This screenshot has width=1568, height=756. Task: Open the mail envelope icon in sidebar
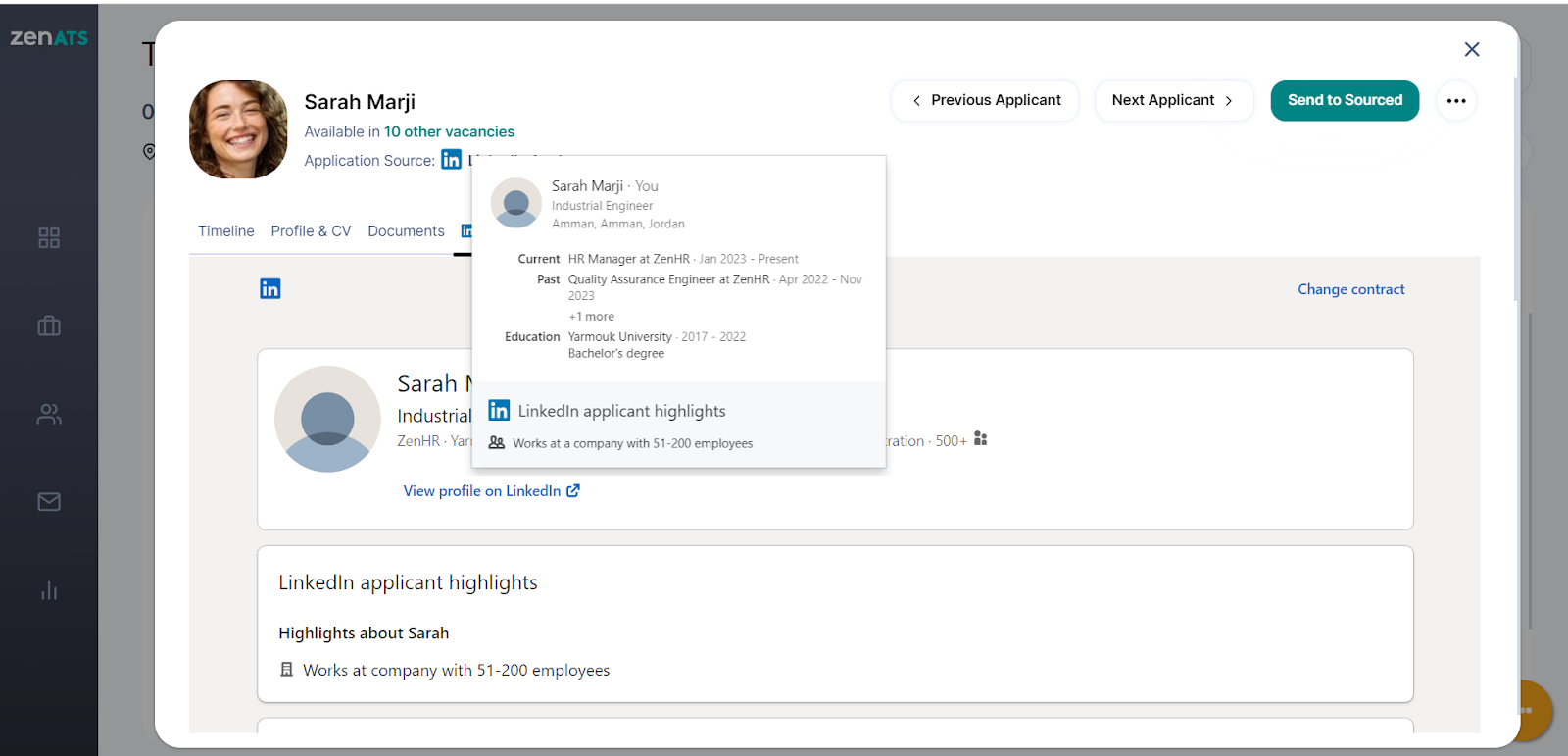tap(49, 502)
